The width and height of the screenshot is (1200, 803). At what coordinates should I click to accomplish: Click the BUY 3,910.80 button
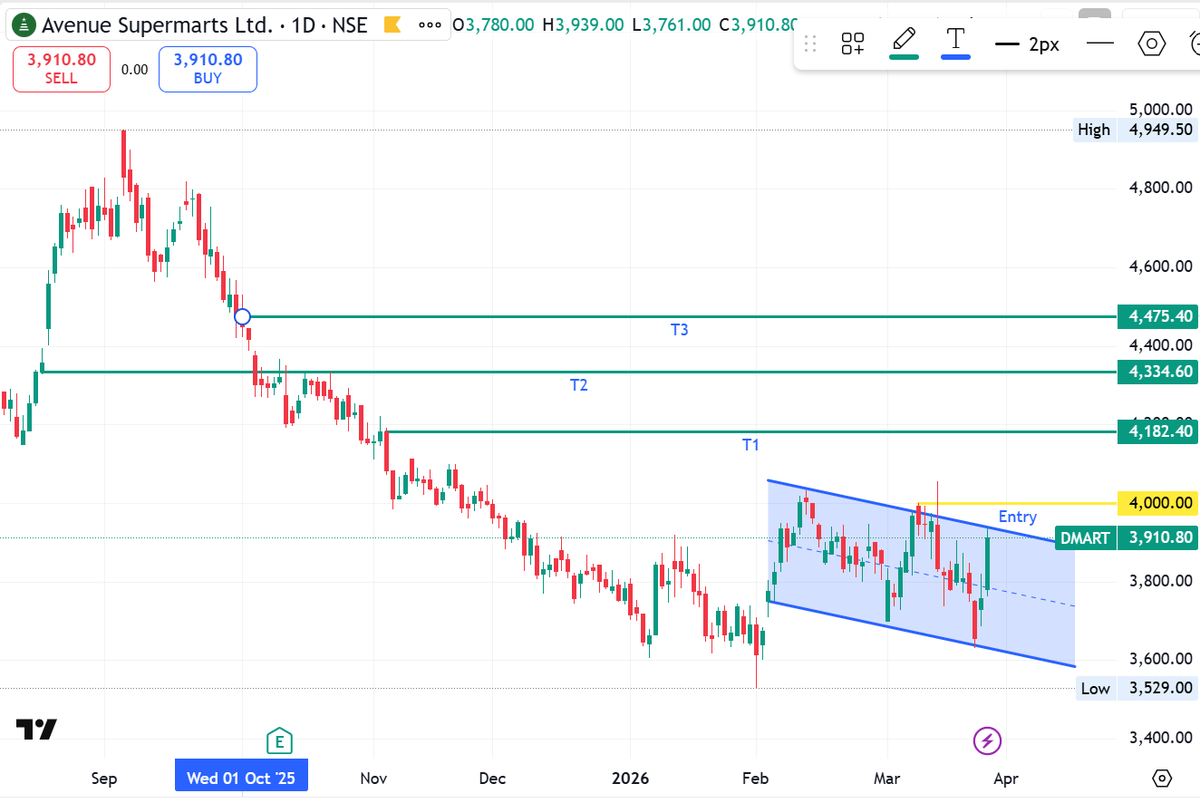208,69
